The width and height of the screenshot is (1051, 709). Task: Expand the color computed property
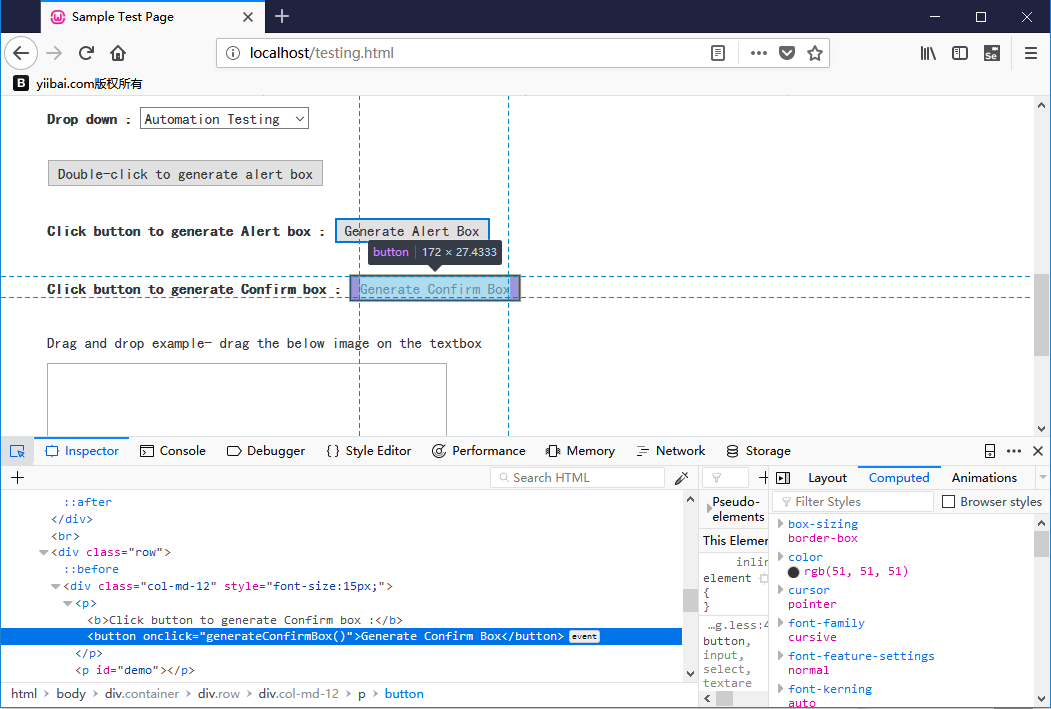click(x=780, y=556)
